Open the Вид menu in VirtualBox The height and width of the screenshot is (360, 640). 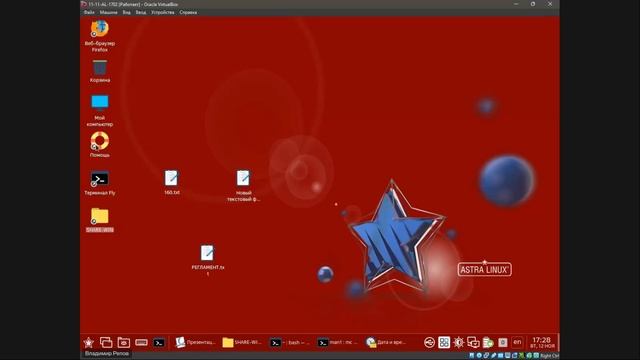coord(127,12)
